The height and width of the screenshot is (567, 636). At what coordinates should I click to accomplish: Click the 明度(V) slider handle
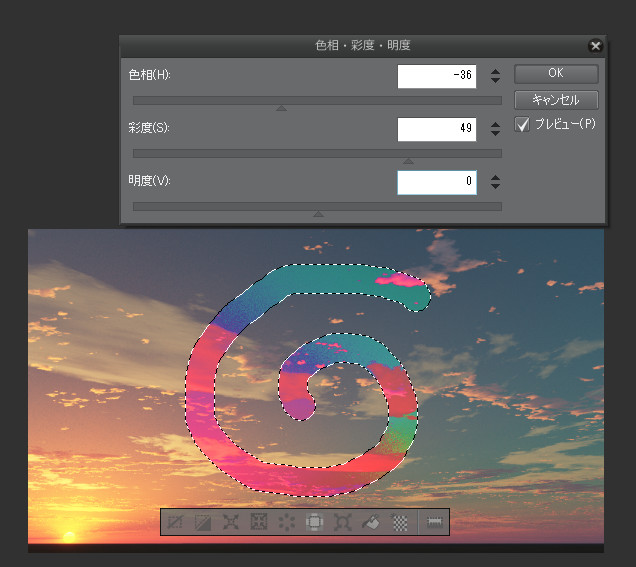[x=318, y=214]
